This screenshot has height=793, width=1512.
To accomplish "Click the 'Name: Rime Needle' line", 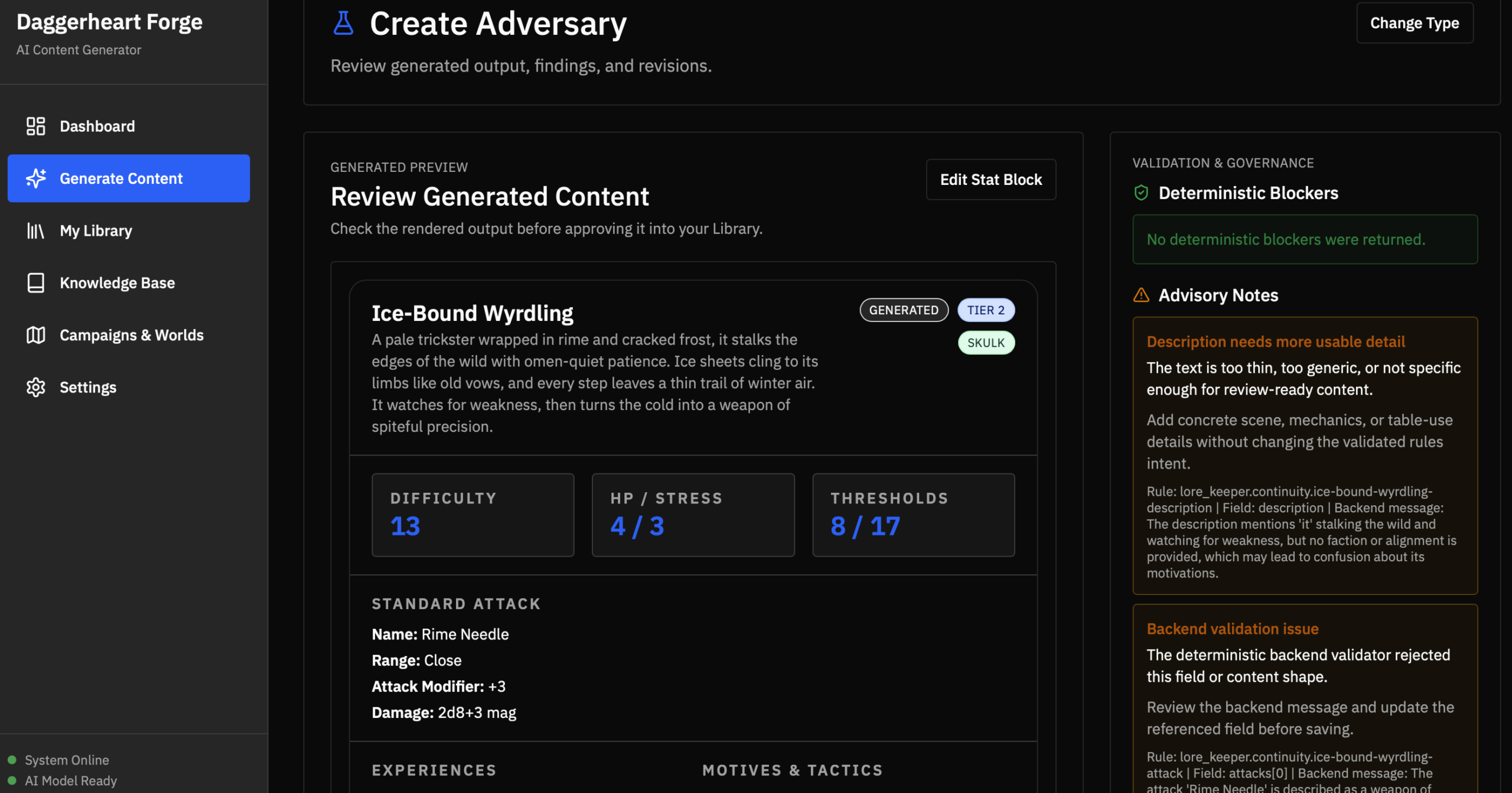I will click(x=440, y=634).
